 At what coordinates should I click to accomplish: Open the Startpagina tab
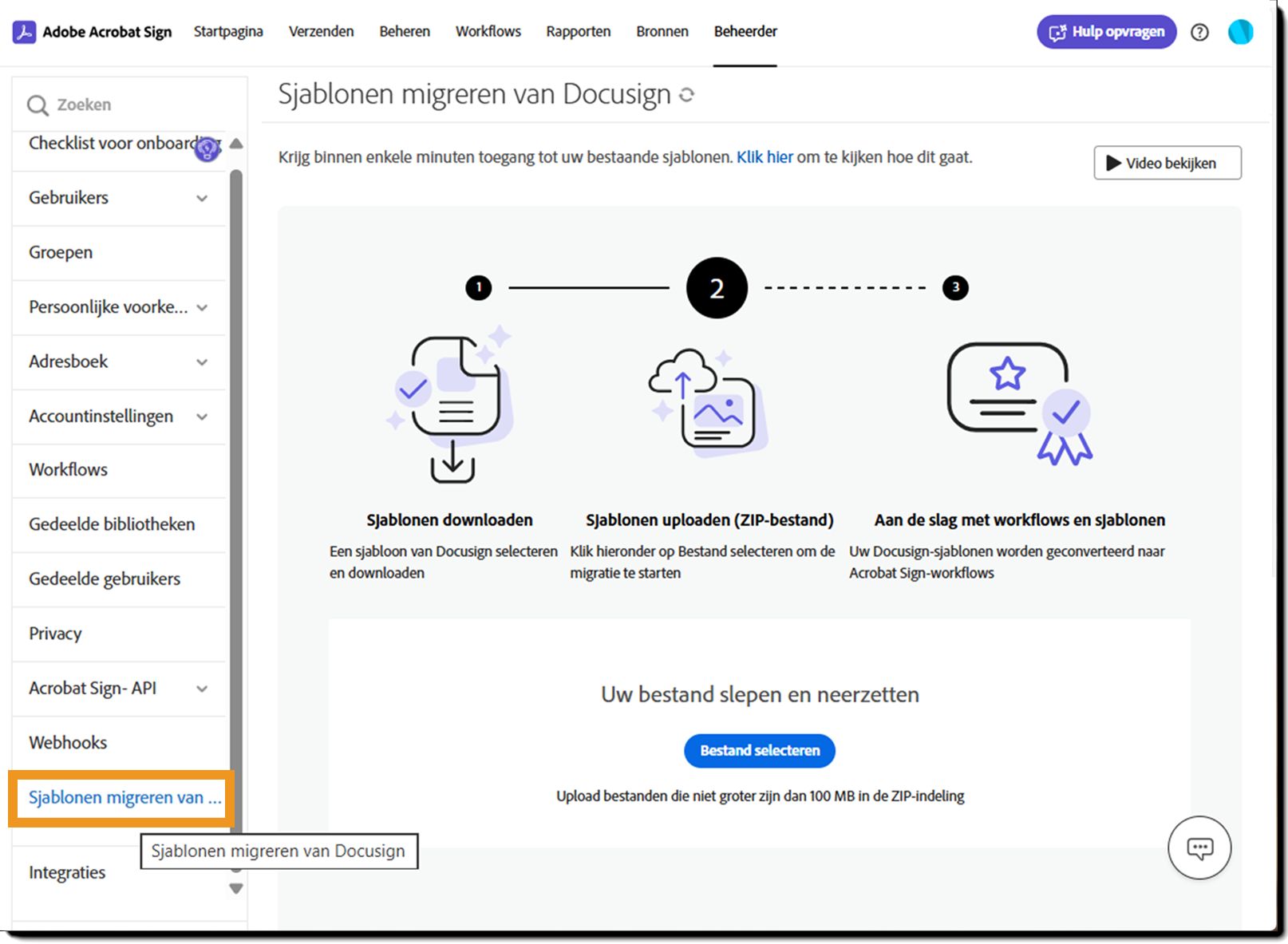(x=228, y=32)
